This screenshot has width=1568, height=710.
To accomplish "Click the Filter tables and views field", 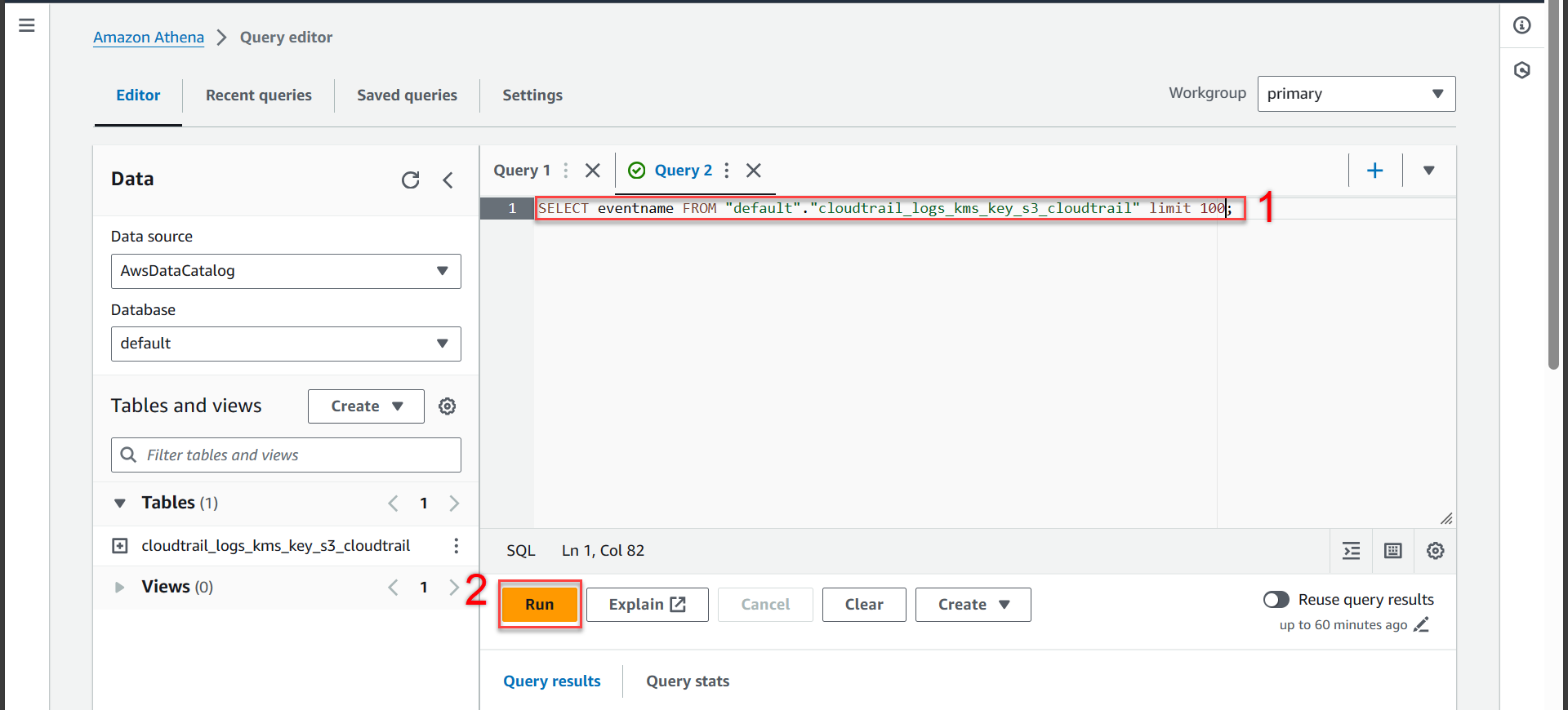I will [x=286, y=455].
